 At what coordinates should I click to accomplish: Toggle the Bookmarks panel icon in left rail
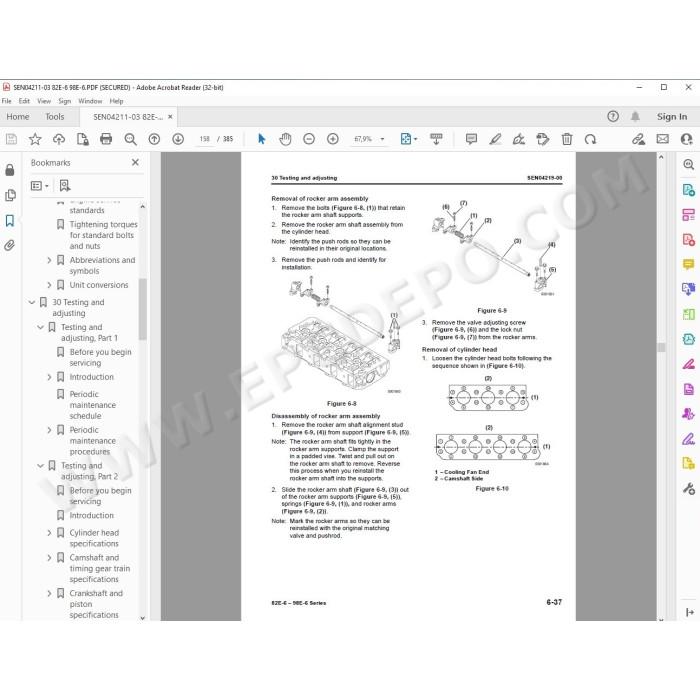pos(10,220)
